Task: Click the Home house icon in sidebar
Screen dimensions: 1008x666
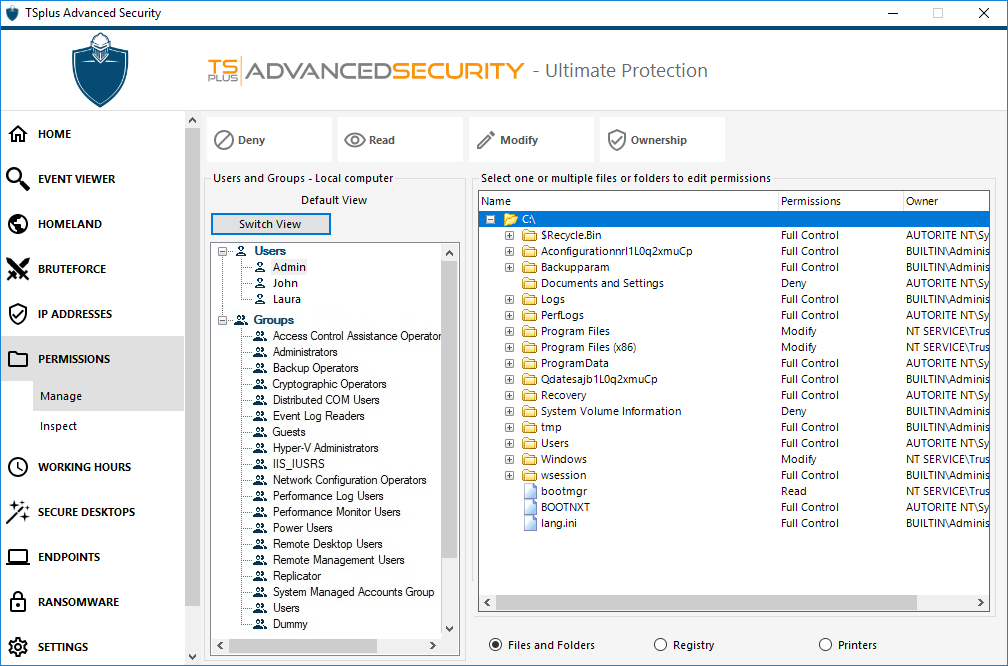Action: pyautogui.click(x=18, y=134)
